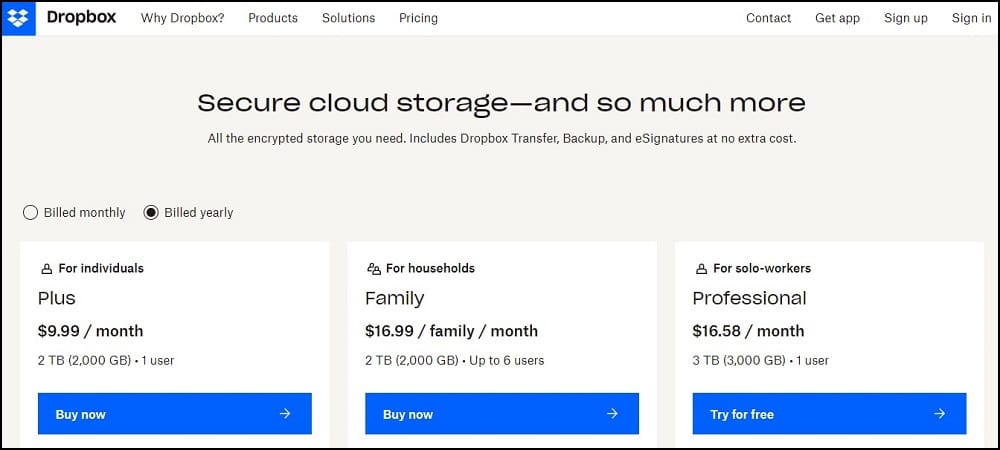Select the Billed monthly radio option
Viewport: 1000px width, 450px height.
30,213
